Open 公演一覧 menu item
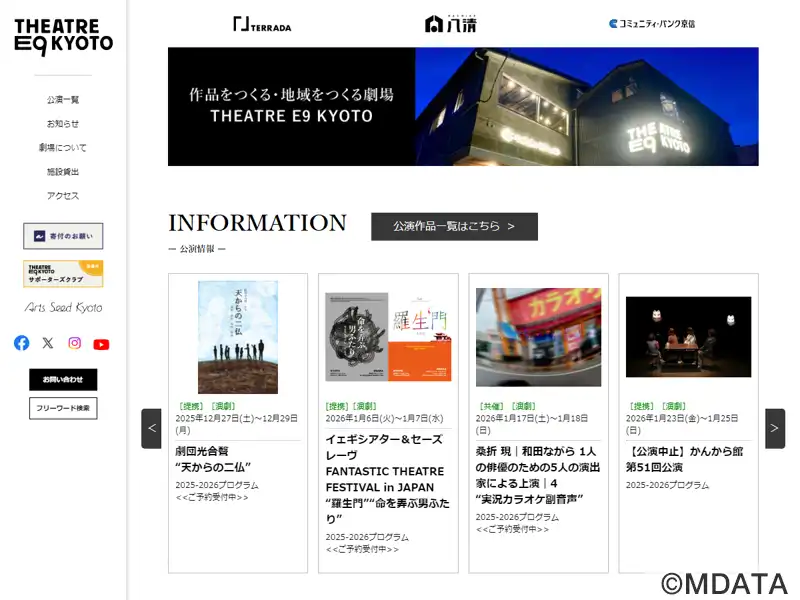Viewport: 800px width, 600px height. (63, 99)
